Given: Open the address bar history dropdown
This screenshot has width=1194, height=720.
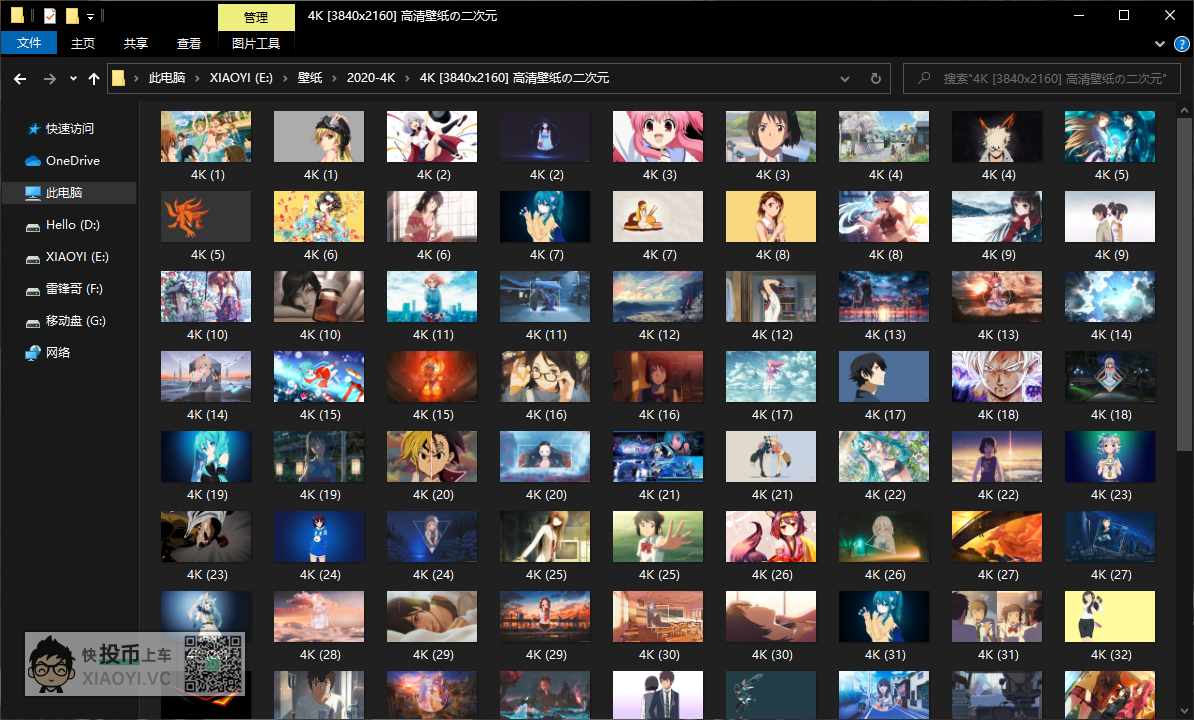Looking at the screenshot, I should click(844, 78).
